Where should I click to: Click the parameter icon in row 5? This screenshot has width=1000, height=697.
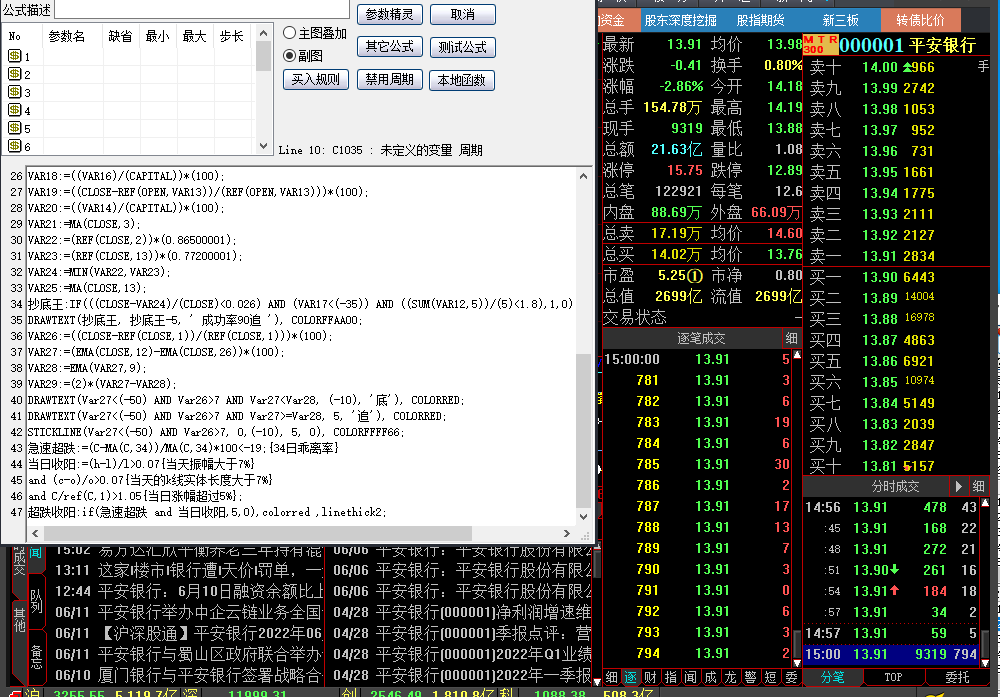15,128
